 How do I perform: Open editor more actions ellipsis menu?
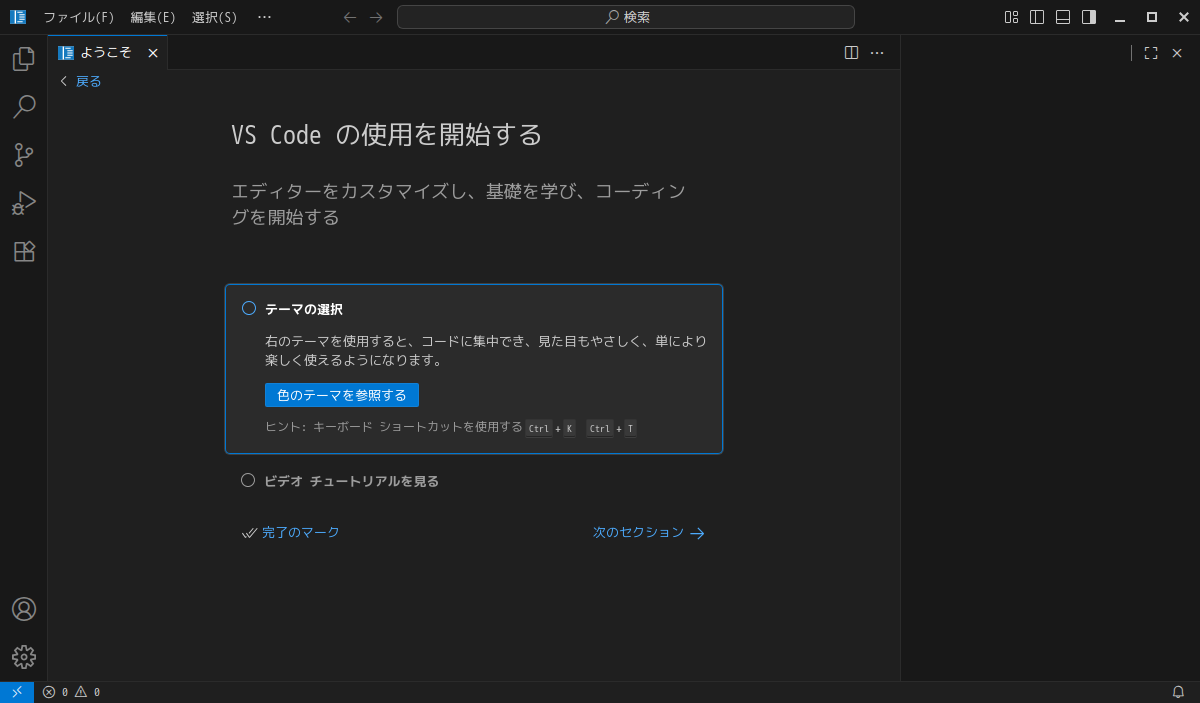coord(877,53)
